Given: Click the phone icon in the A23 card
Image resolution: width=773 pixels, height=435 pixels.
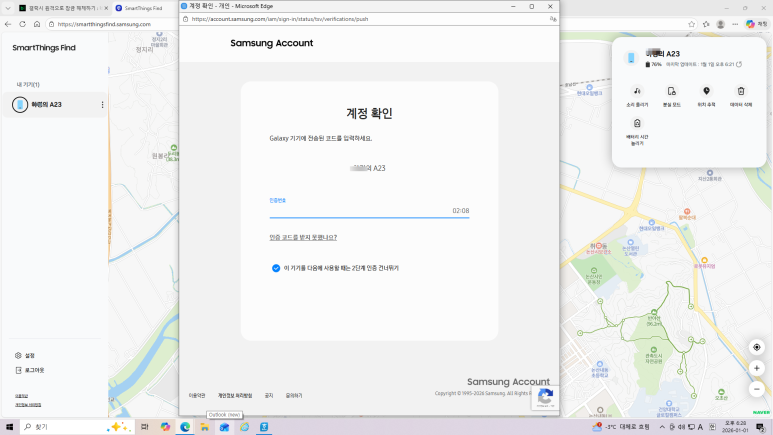Looking at the screenshot, I should tap(631, 58).
